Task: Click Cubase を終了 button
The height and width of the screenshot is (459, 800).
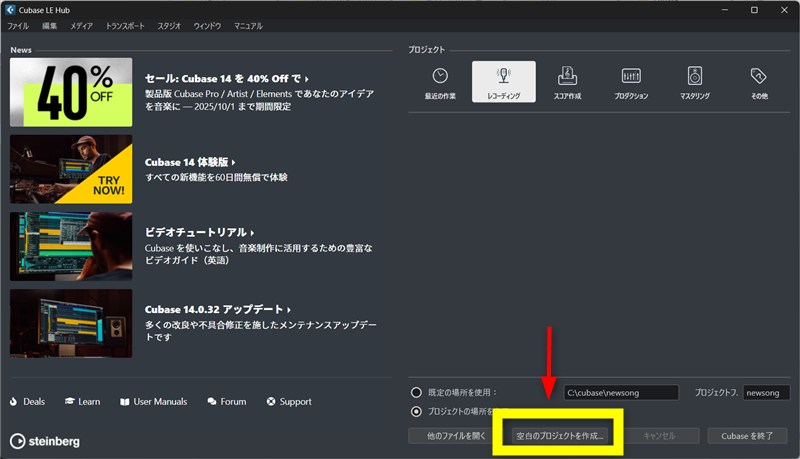Action: pyautogui.click(x=747, y=436)
